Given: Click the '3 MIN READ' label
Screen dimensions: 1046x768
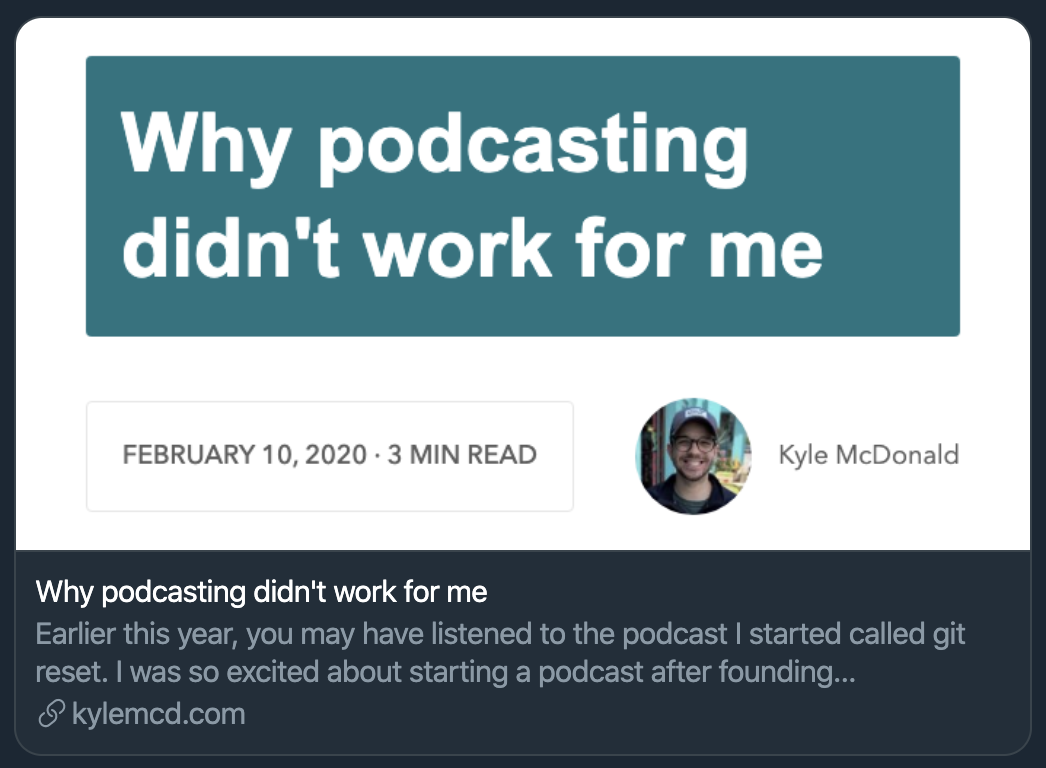Looking at the screenshot, I should 462,455.
